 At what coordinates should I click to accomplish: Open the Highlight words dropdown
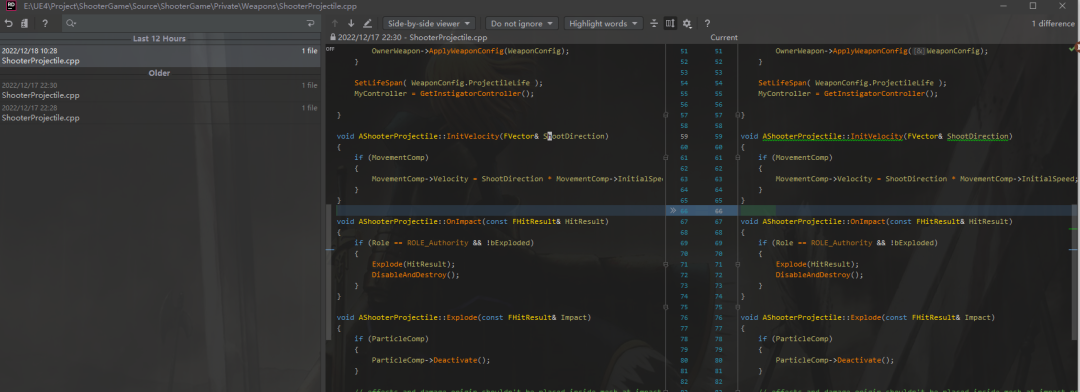[x=603, y=23]
